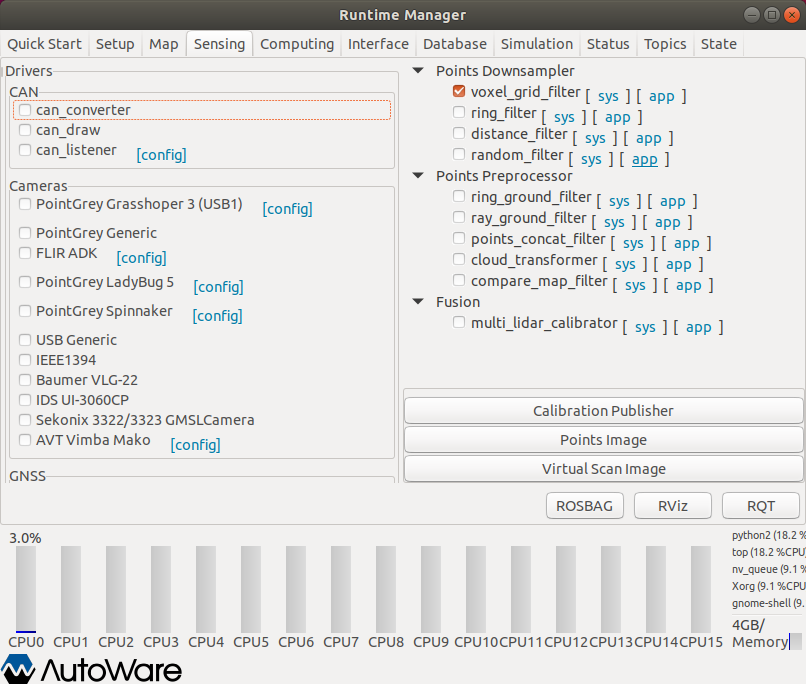
Task: Open the Setup tab
Action: point(115,44)
